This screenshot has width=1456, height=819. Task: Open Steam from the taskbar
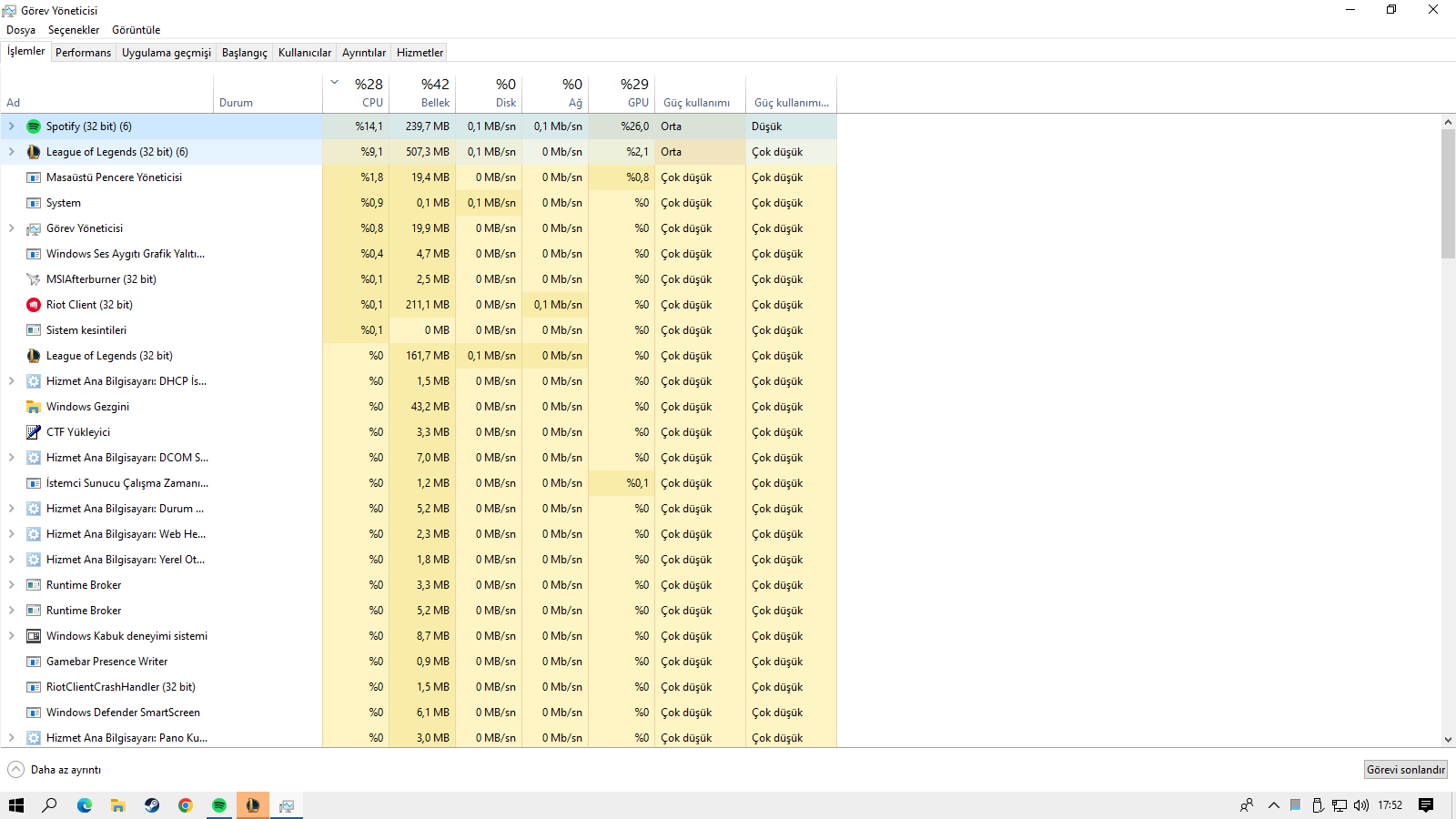(152, 805)
